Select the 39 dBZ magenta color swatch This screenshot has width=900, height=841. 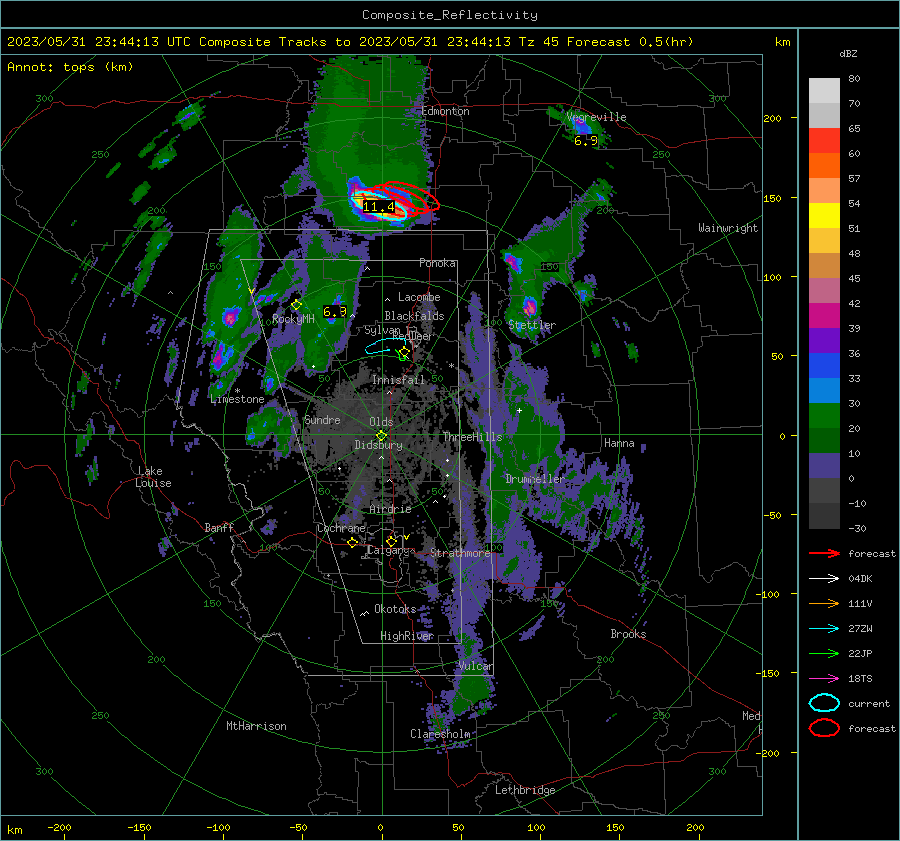(824, 316)
